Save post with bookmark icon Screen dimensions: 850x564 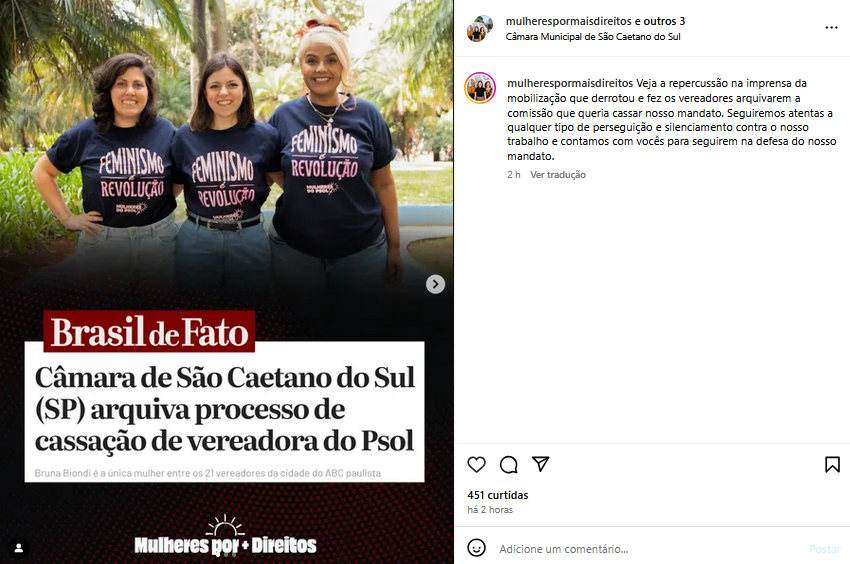(x=832, y=465)
